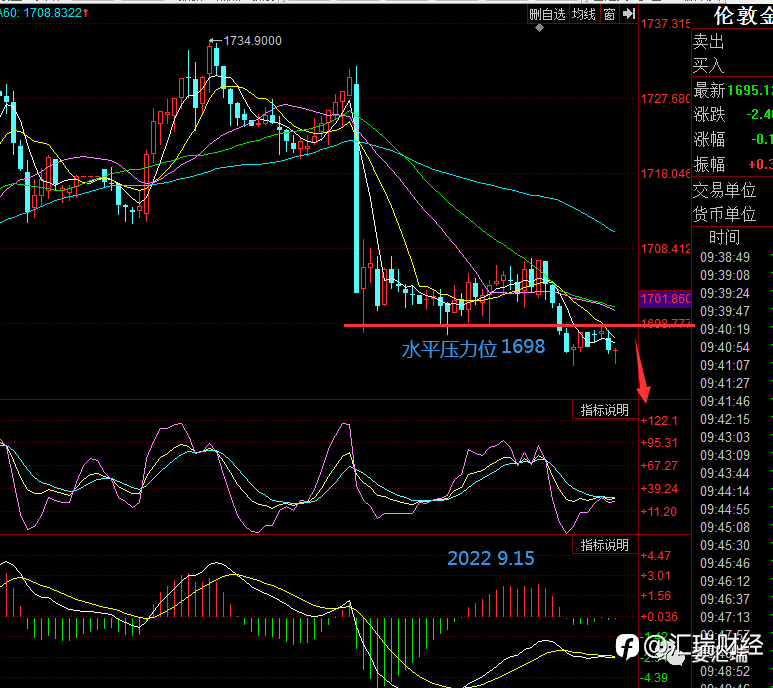
Task: Click the grey diamond marker above the chart
Action: tap(540, 28)
